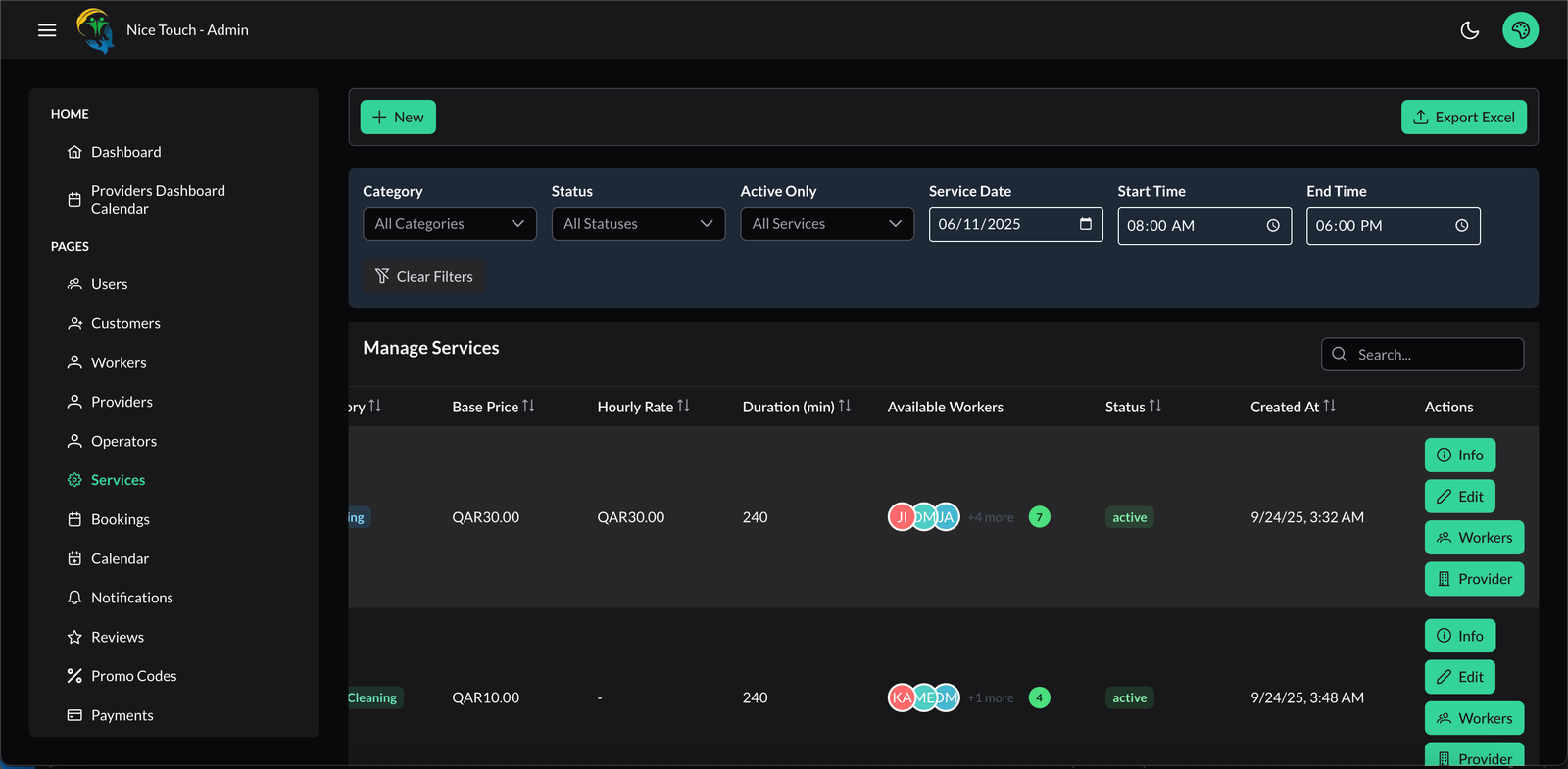This screenshot has height=769, width=1568.
Task: Open the user profile avatar
Action: coord(1520,30)
